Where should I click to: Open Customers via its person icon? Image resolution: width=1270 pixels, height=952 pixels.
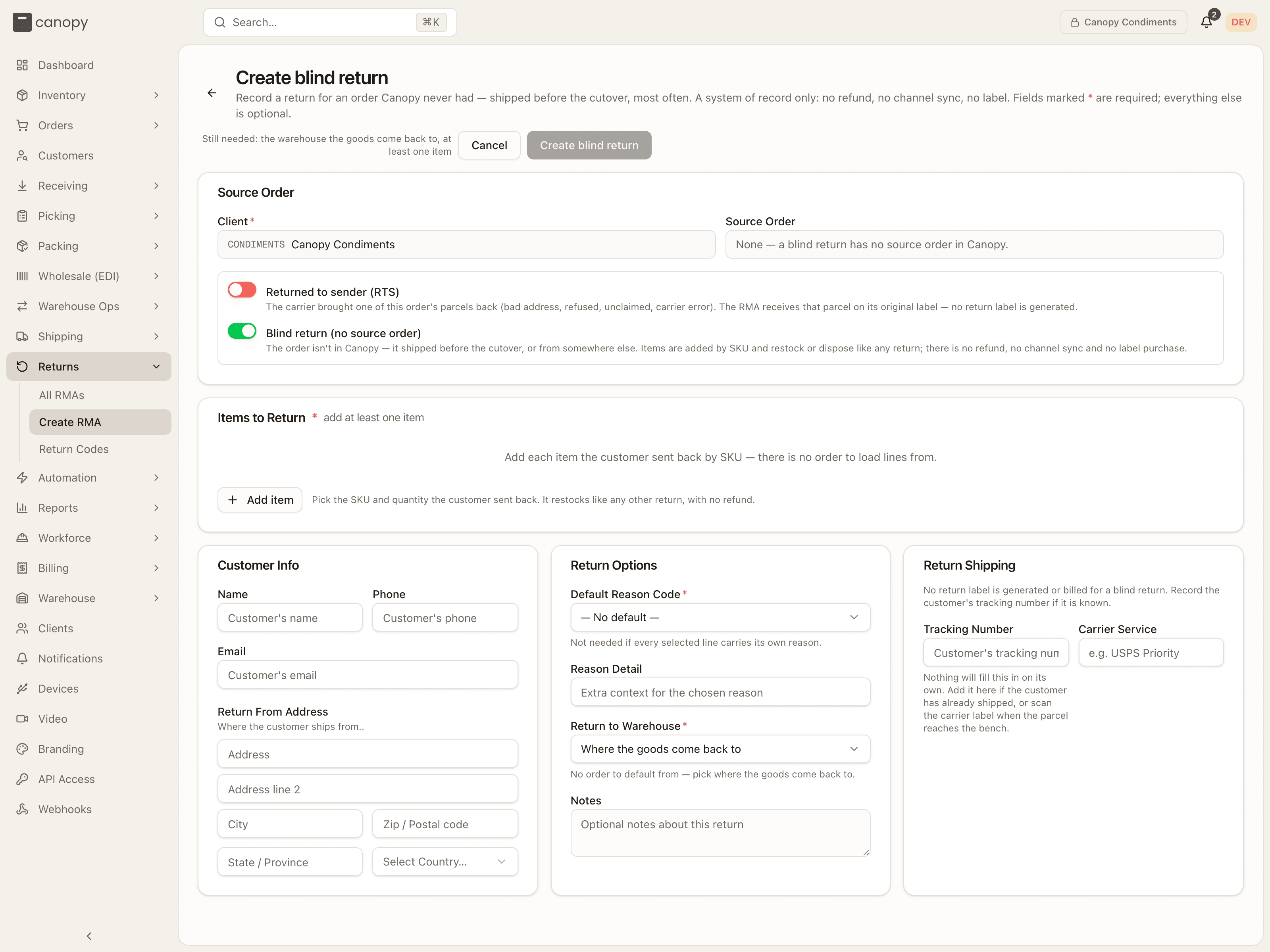coord(22,155)
